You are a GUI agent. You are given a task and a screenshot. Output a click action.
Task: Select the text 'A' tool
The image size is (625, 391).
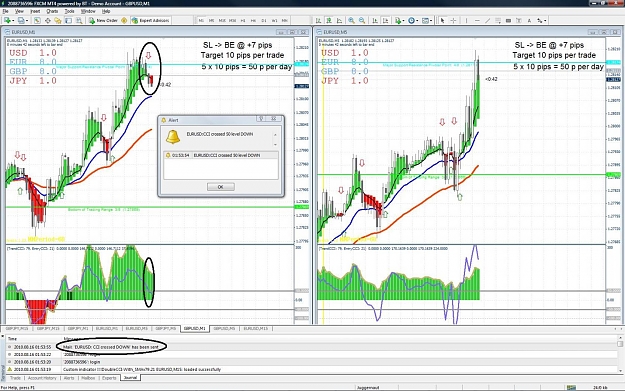tap(529, 20)
